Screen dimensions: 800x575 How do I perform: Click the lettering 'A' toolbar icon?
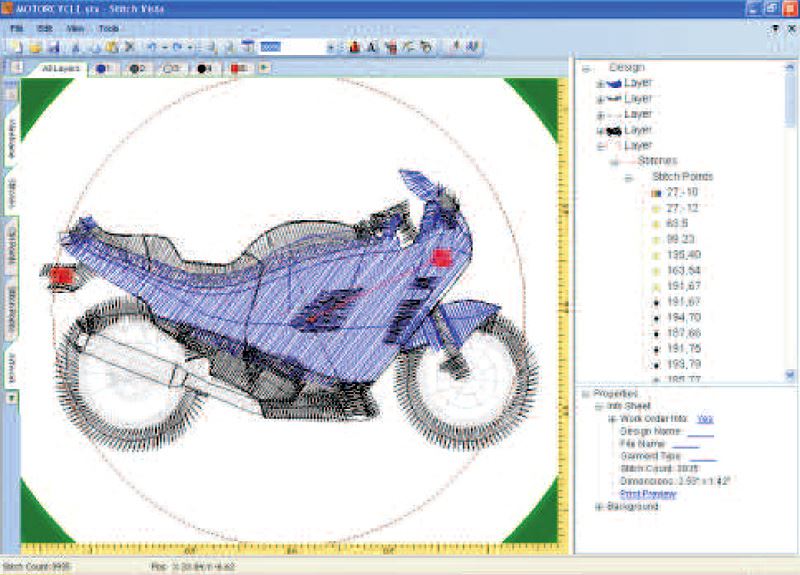point(372,47)
